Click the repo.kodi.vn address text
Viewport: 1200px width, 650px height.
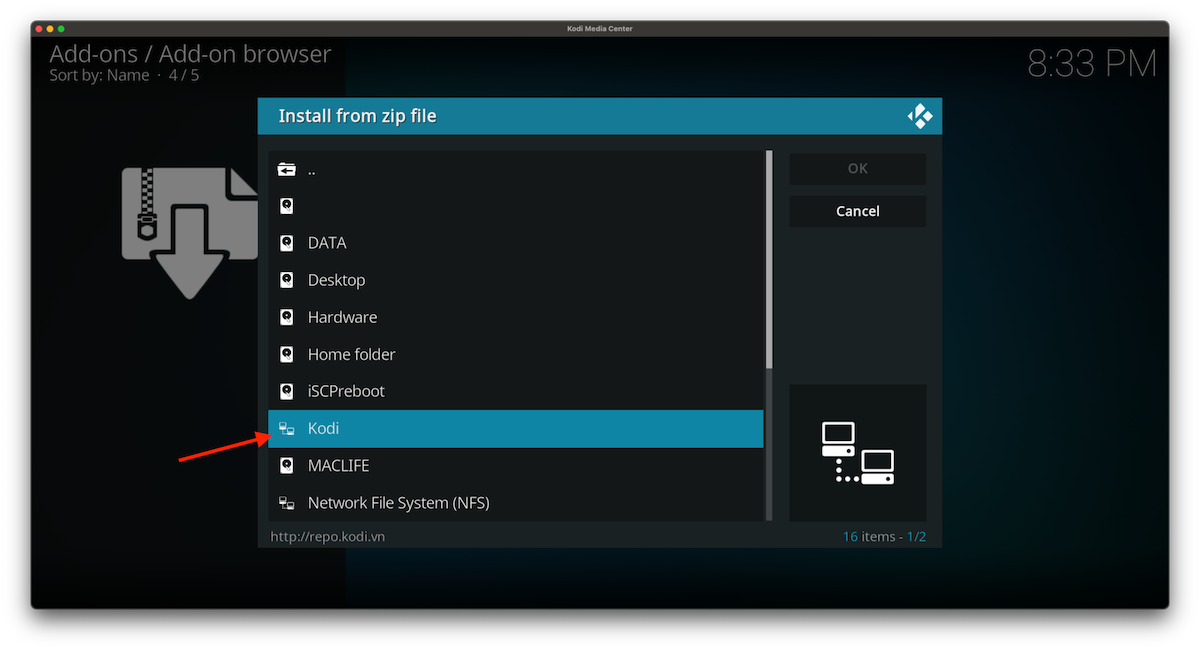coord(326,536)
